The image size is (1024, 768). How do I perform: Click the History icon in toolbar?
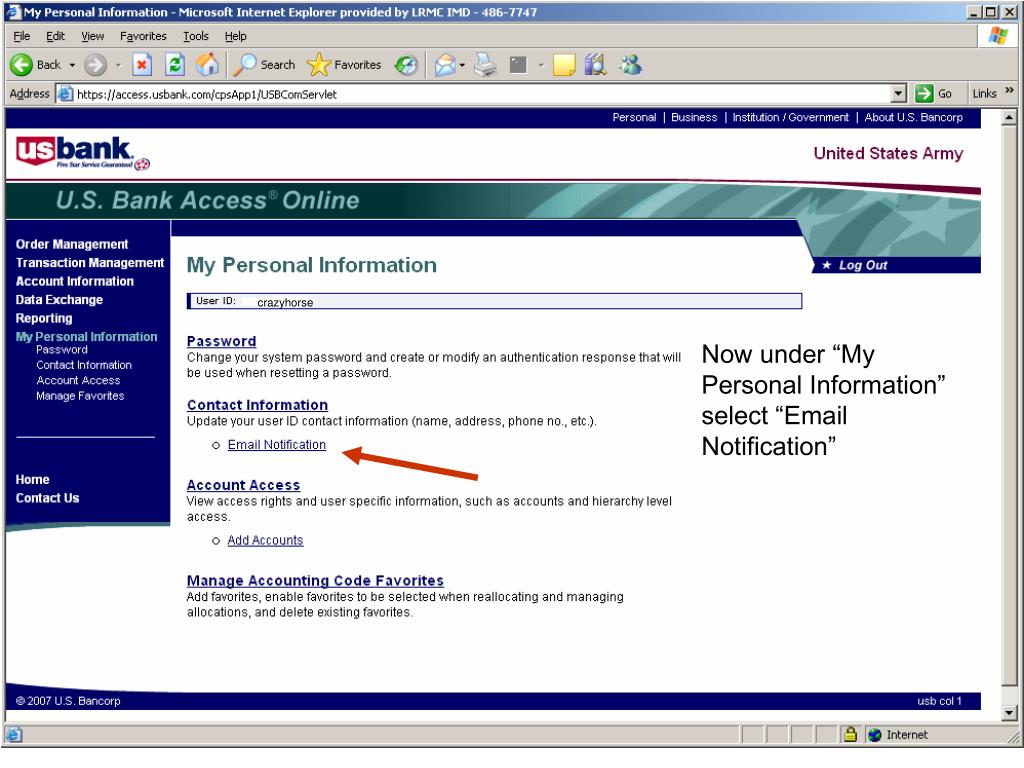[406, 65]
